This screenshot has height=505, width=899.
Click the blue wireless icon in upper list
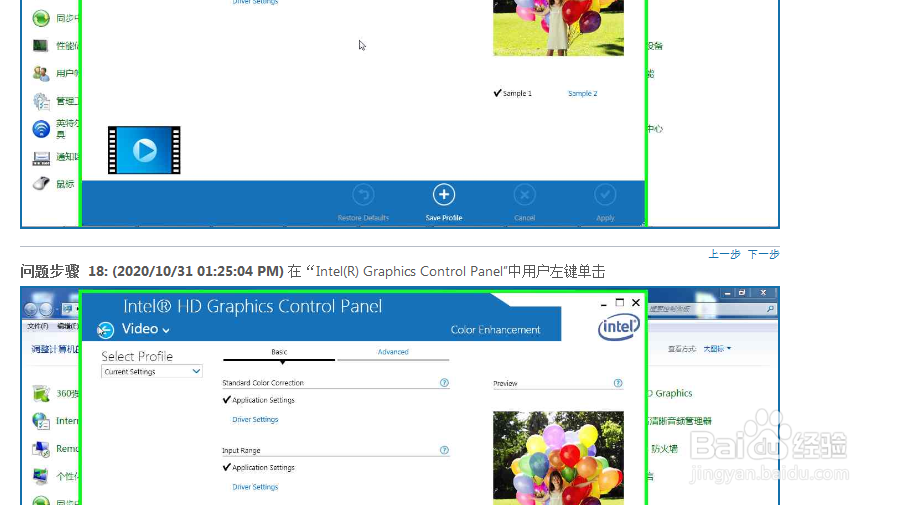pyautogui.click(x=41, y=129)
